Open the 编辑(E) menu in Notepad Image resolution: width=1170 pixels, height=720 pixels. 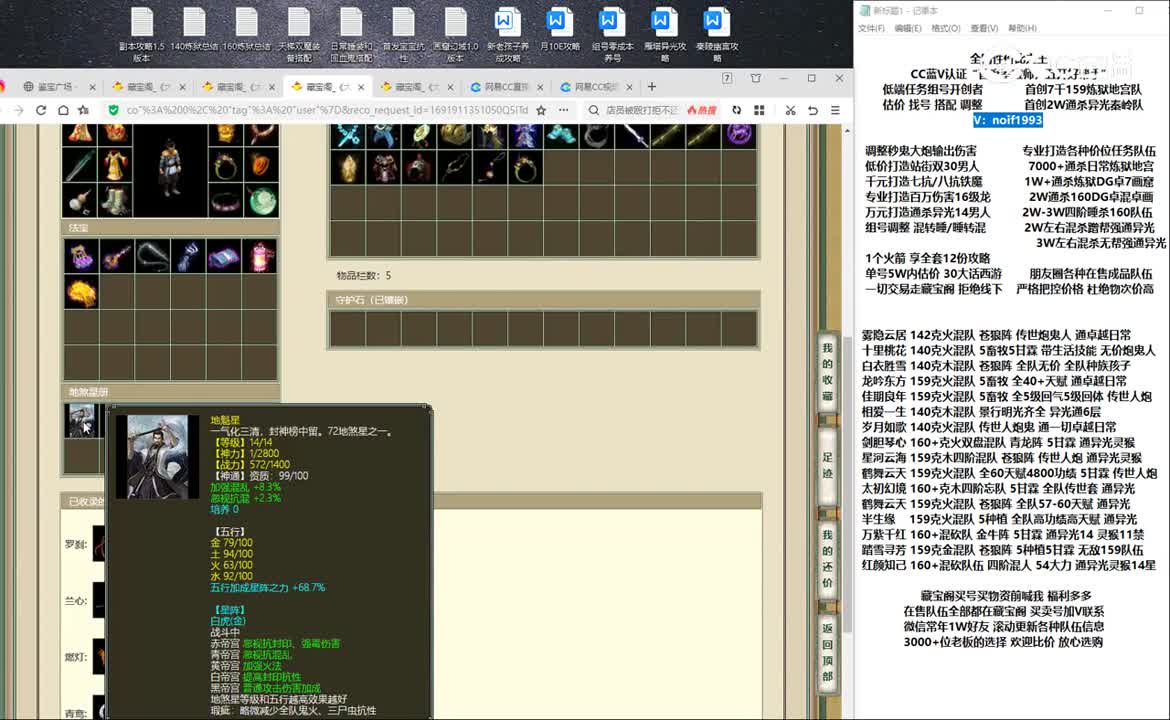[x=907, y=28]
